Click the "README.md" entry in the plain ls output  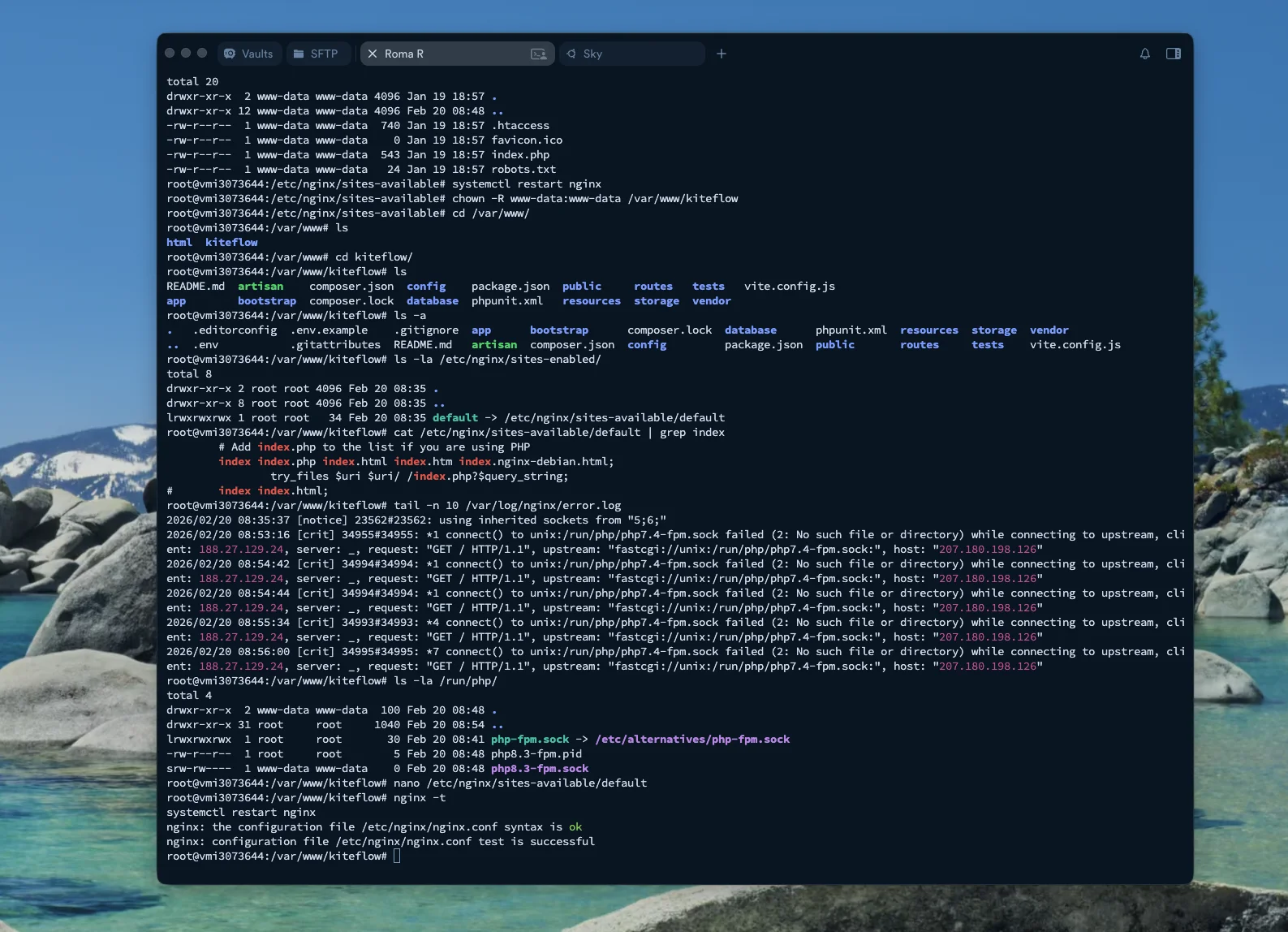(x=196, y=286)
